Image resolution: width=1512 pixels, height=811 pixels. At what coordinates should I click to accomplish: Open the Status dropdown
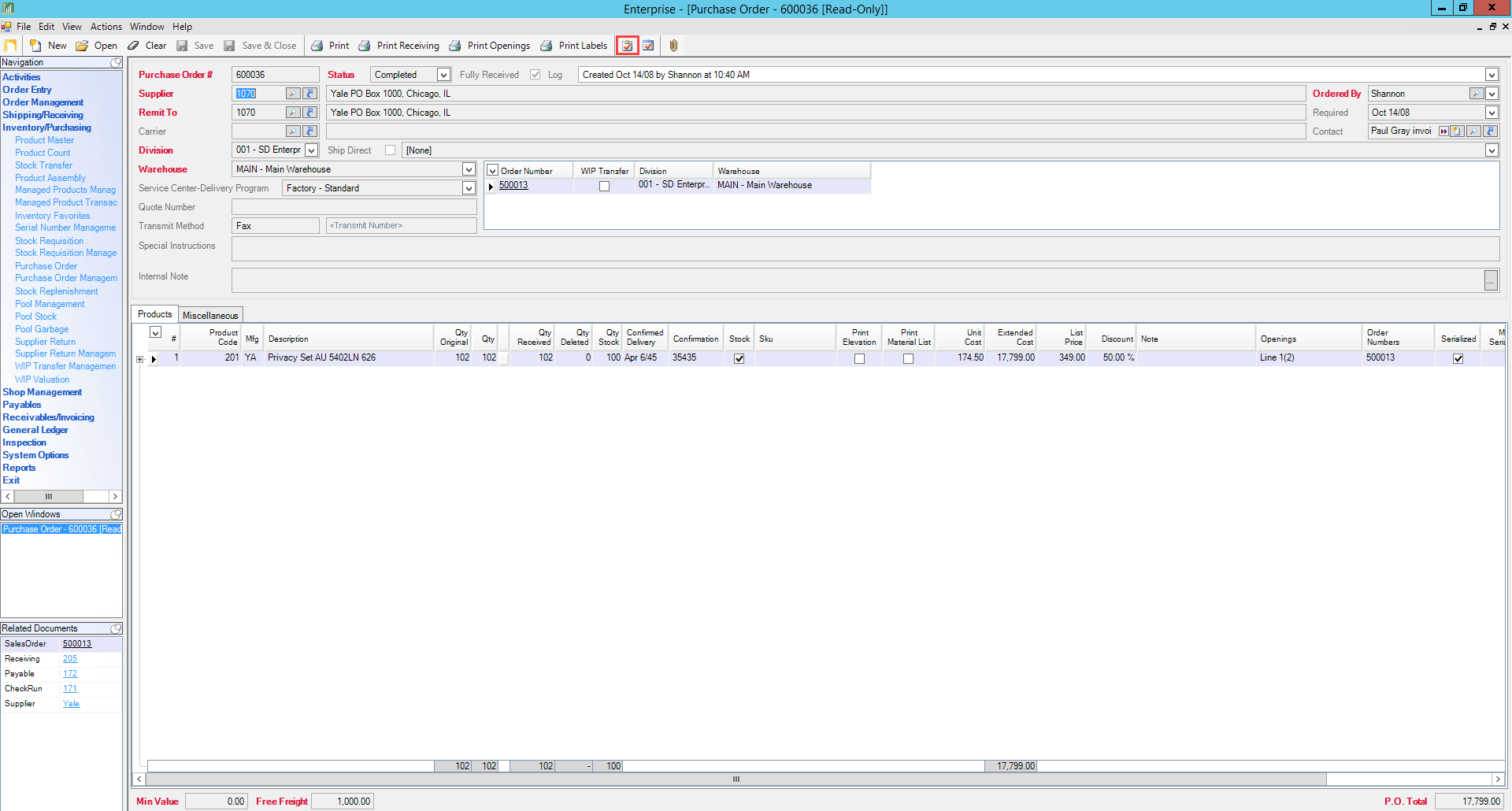coord(443,75)
